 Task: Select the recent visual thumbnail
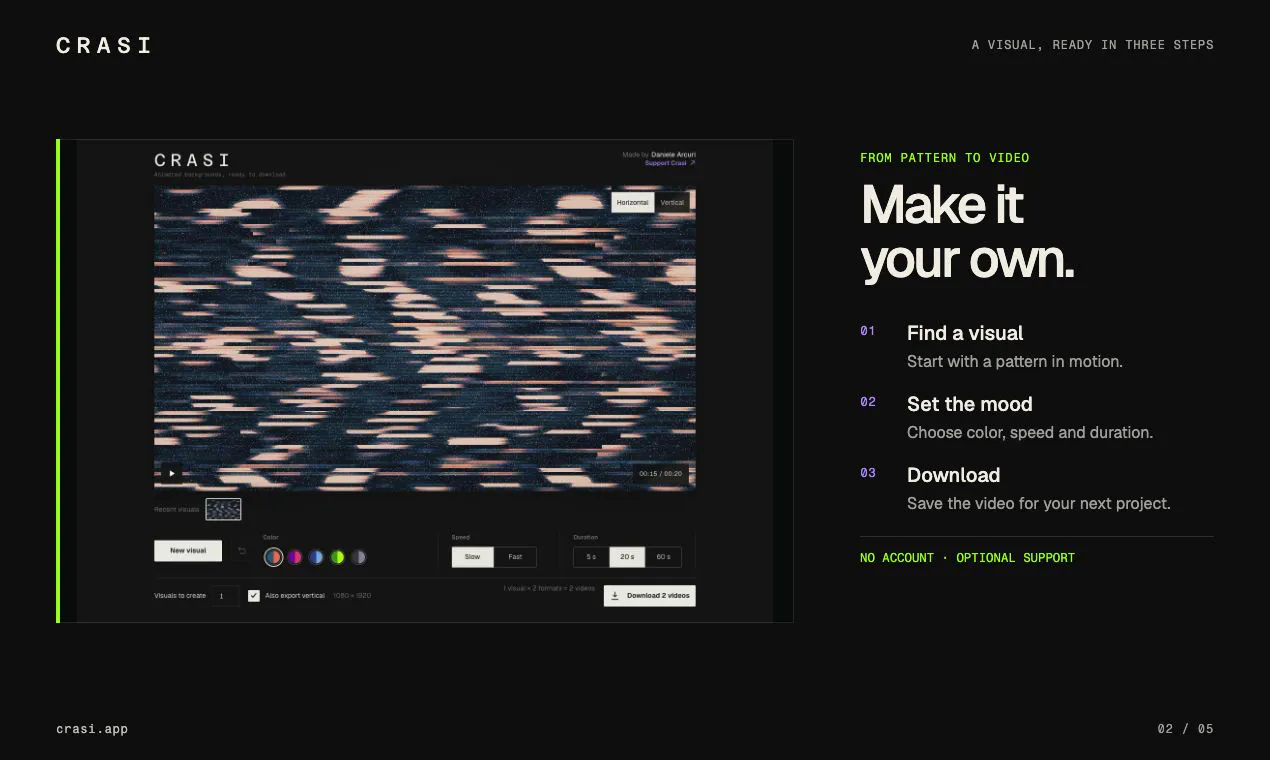pyautogui.click(x=223, y=509)
